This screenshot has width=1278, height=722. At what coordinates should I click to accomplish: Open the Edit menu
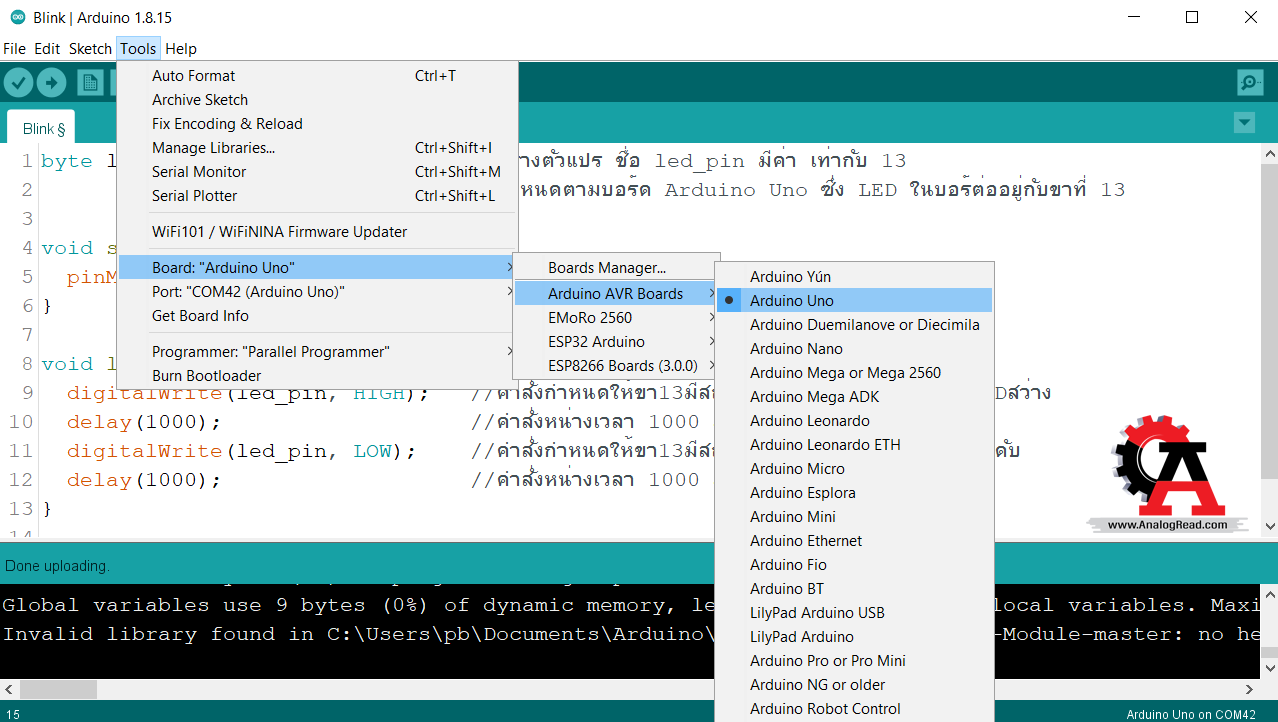click(47, 48)
